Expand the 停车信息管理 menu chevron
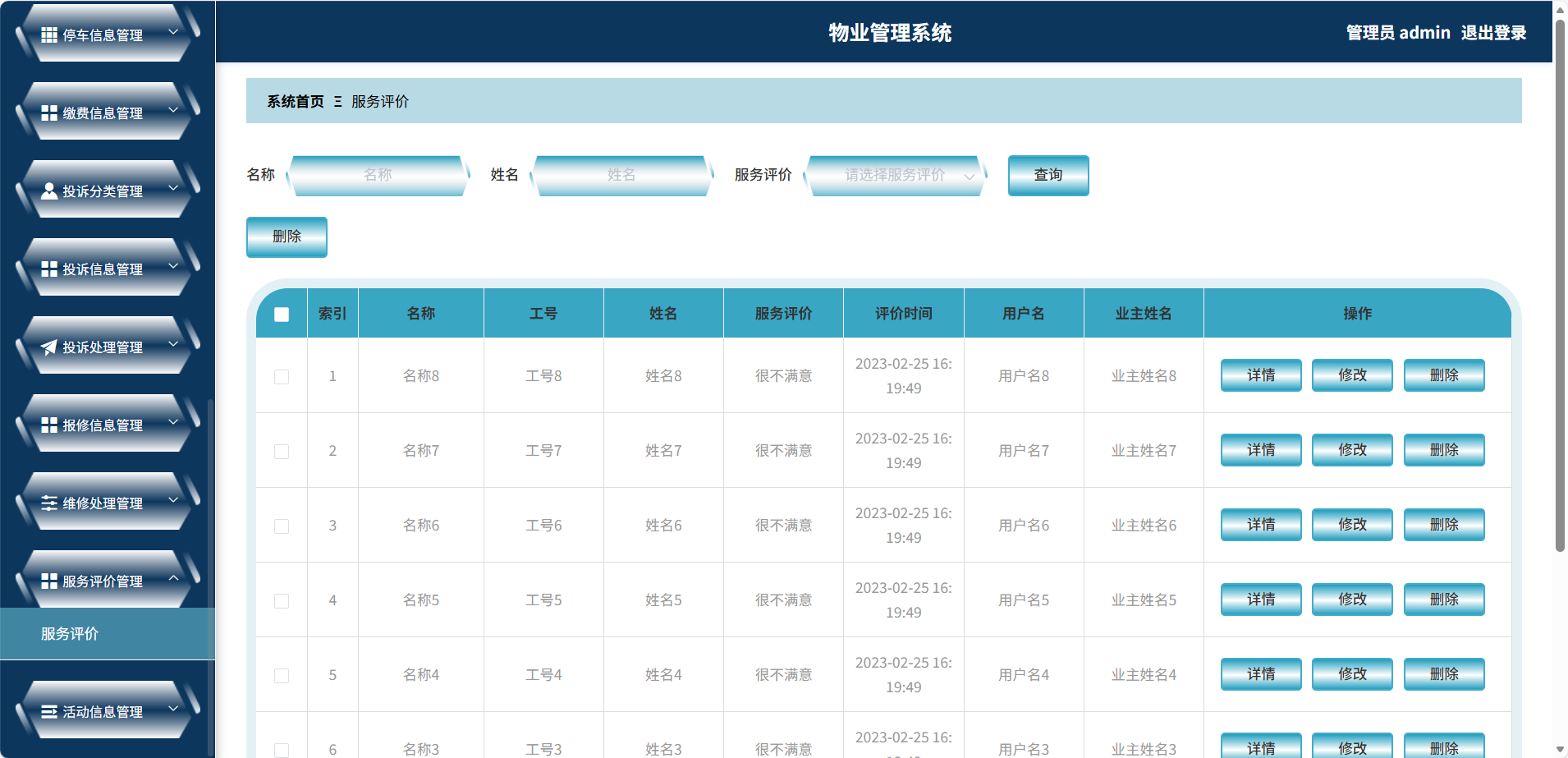Screen dimensions: 1568x758 click(173, 32)
